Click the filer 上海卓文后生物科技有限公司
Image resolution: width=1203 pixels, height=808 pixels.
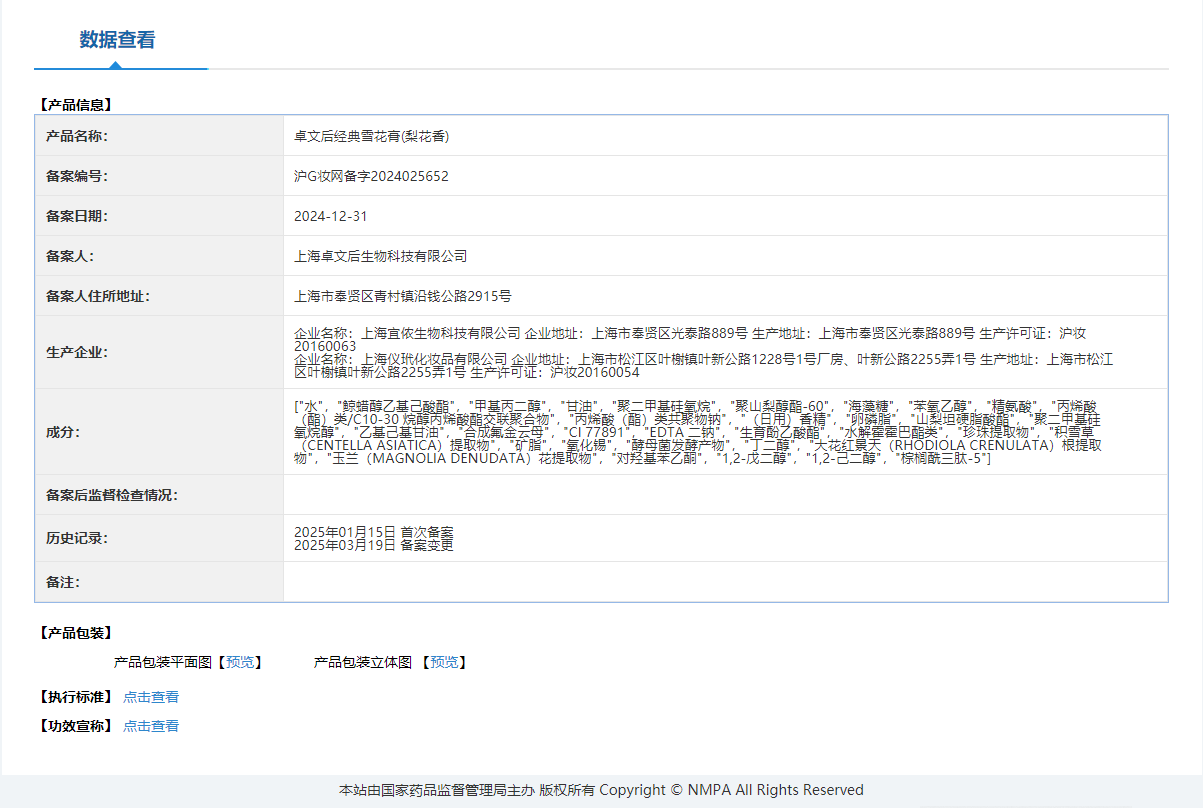[x=381, y=256]
